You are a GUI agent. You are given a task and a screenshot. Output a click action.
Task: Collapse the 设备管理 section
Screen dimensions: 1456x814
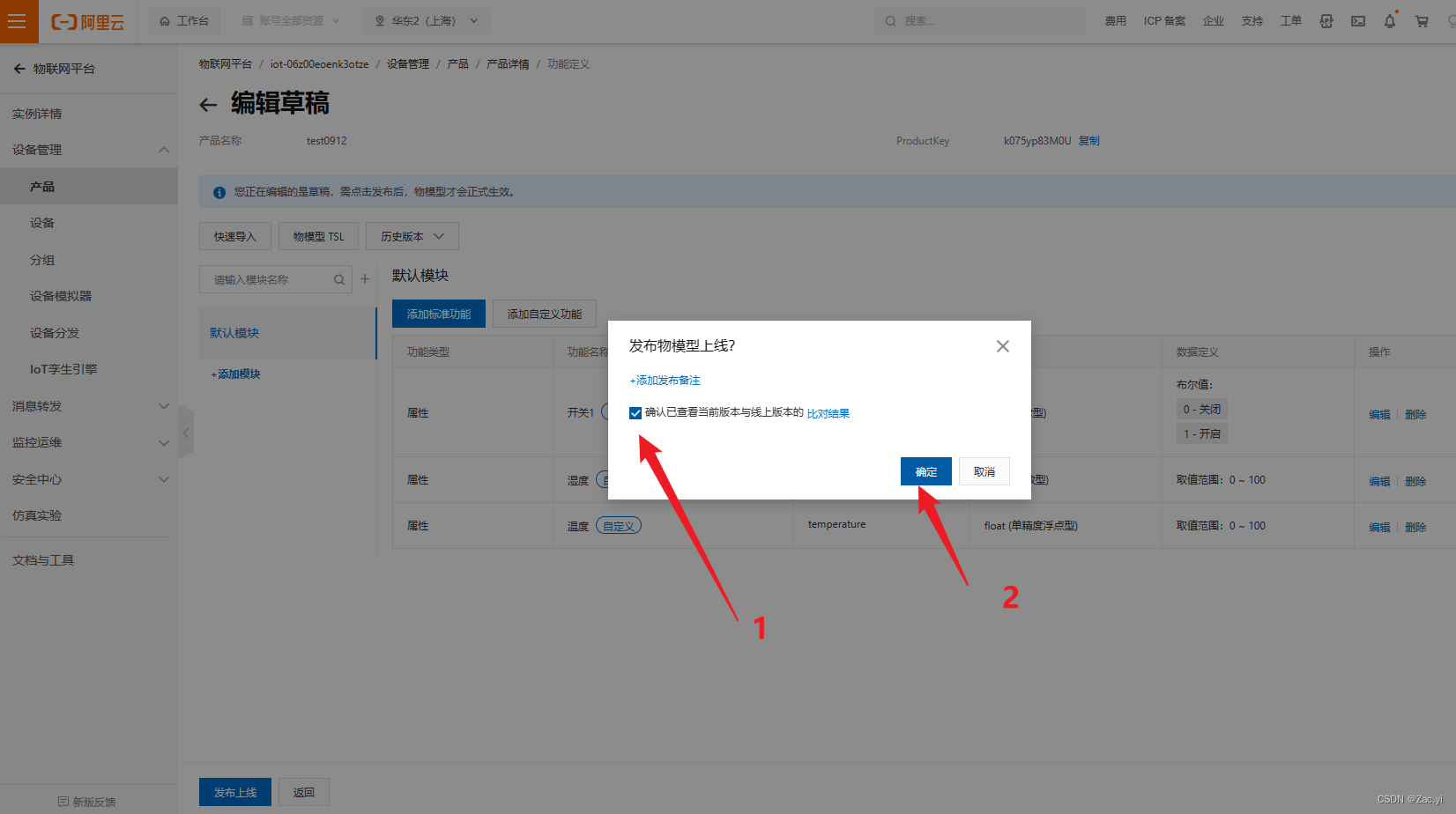[88, 150]
